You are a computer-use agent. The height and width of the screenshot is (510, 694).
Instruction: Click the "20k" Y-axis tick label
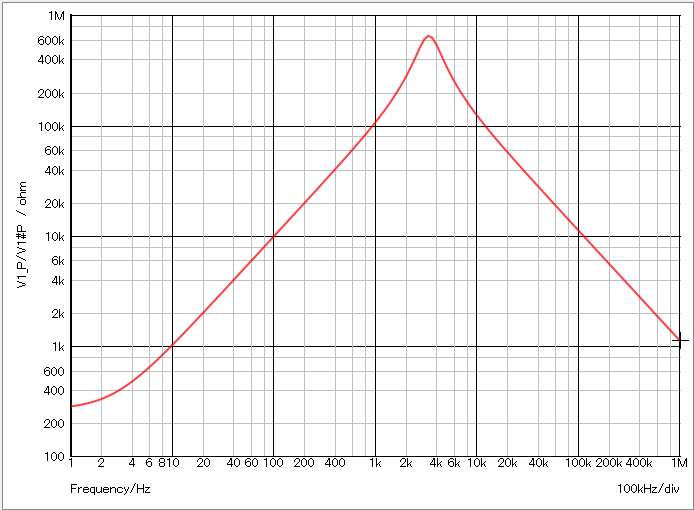click(54, 204)
